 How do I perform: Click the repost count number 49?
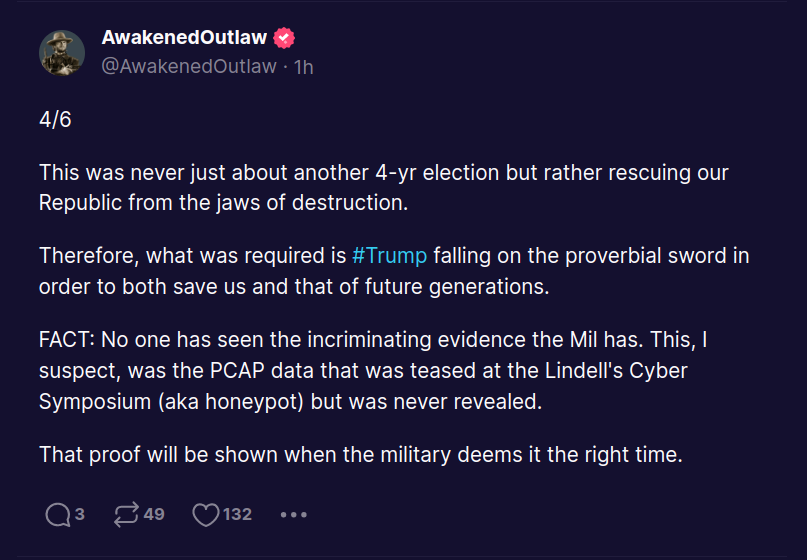point(154,514)
